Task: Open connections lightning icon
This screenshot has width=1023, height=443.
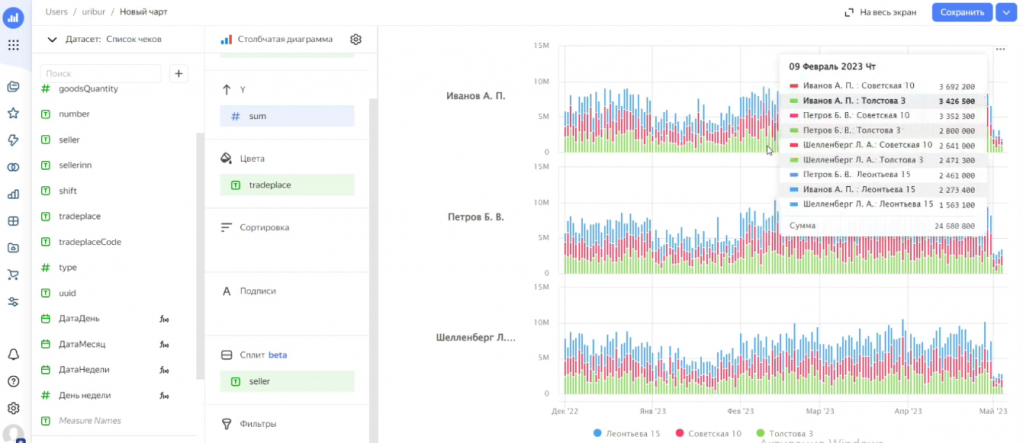Action: click(13, 140)
